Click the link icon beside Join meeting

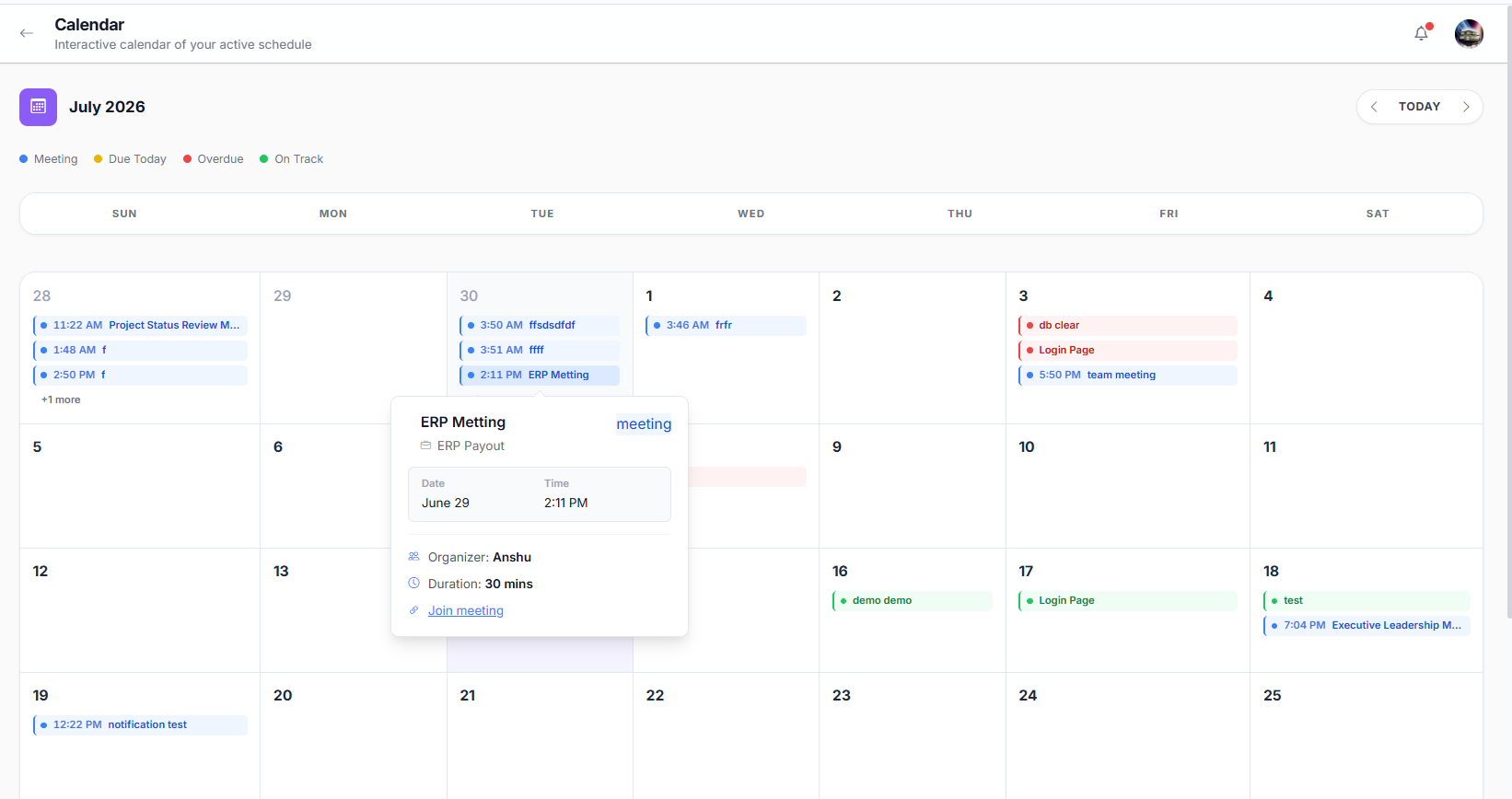414,610
